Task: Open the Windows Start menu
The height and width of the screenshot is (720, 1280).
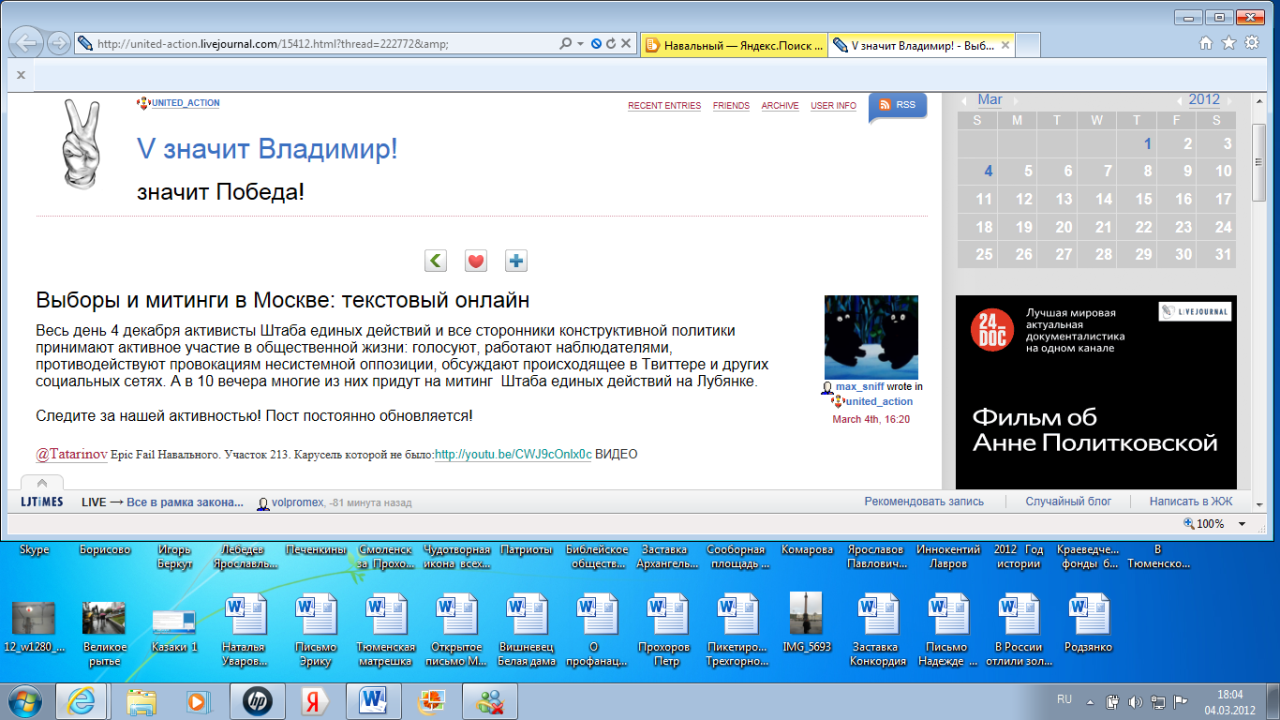Action: [x=27, y=701]
